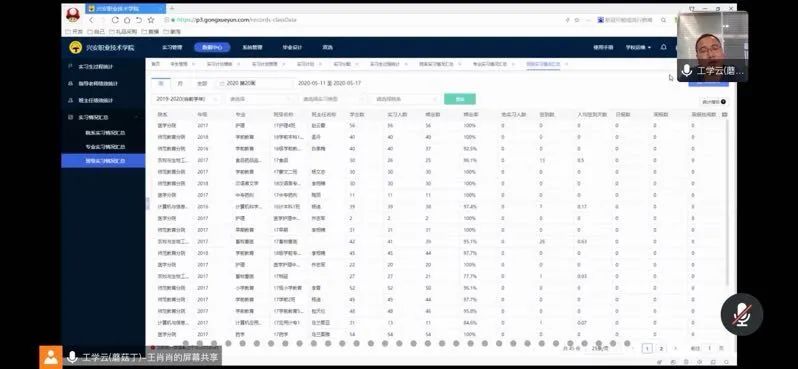The height and width of the screenshot is (369, 798).
Task: Click the mushroom browser logo icon
Action: point(73,14)
